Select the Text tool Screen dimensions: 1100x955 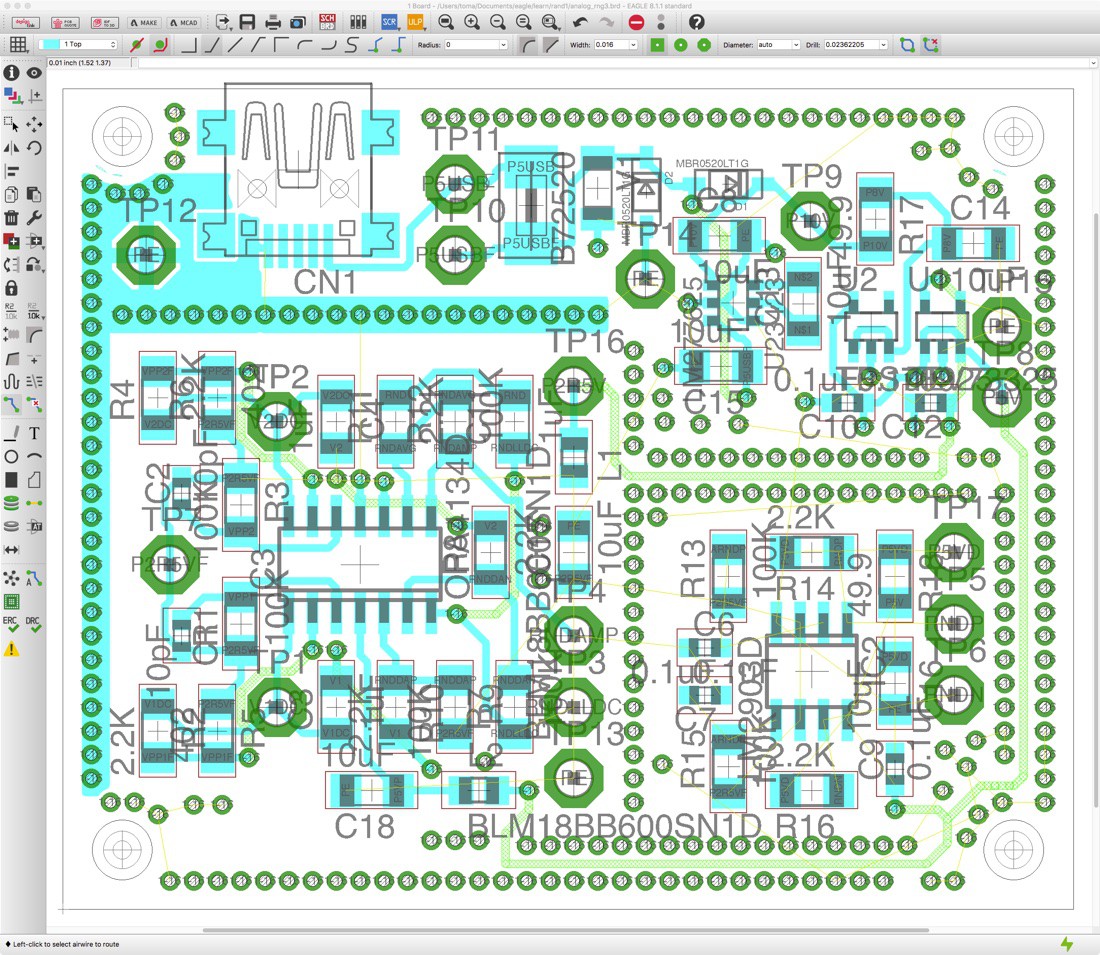(34, 434)
